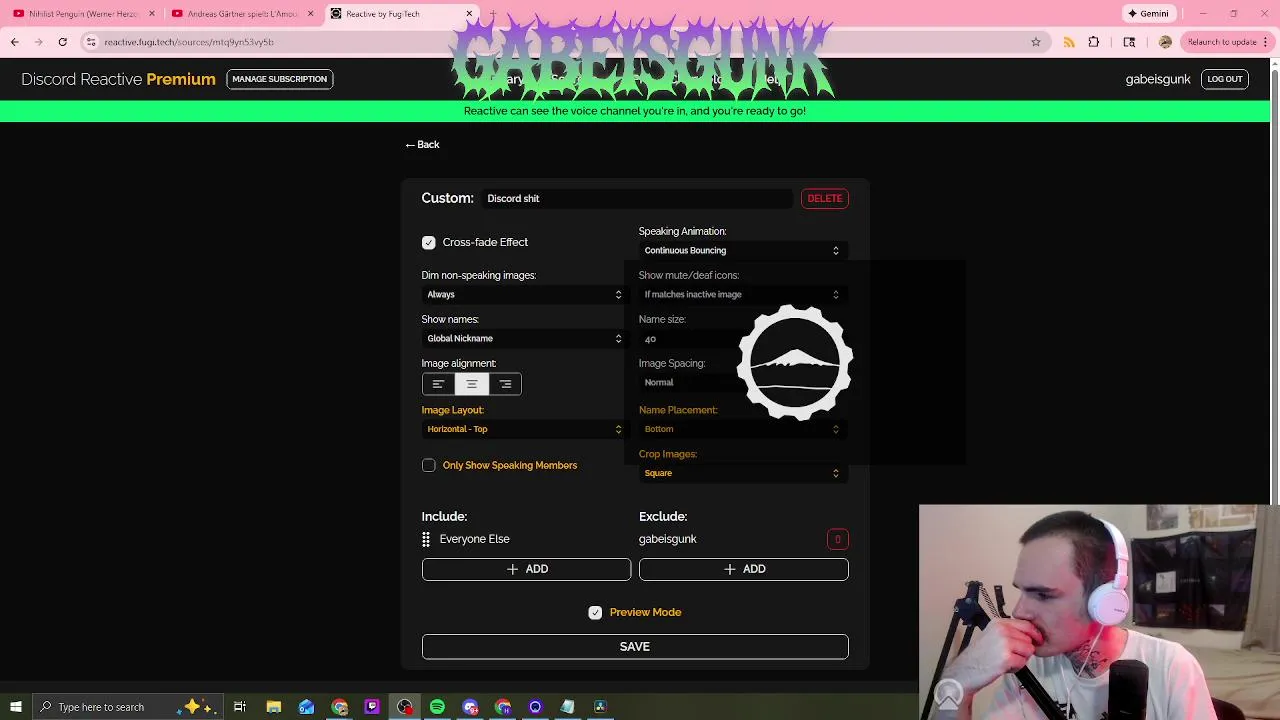
Task: Uncheck the Cross-fade Effect checkbox
Action: (429, 242)
